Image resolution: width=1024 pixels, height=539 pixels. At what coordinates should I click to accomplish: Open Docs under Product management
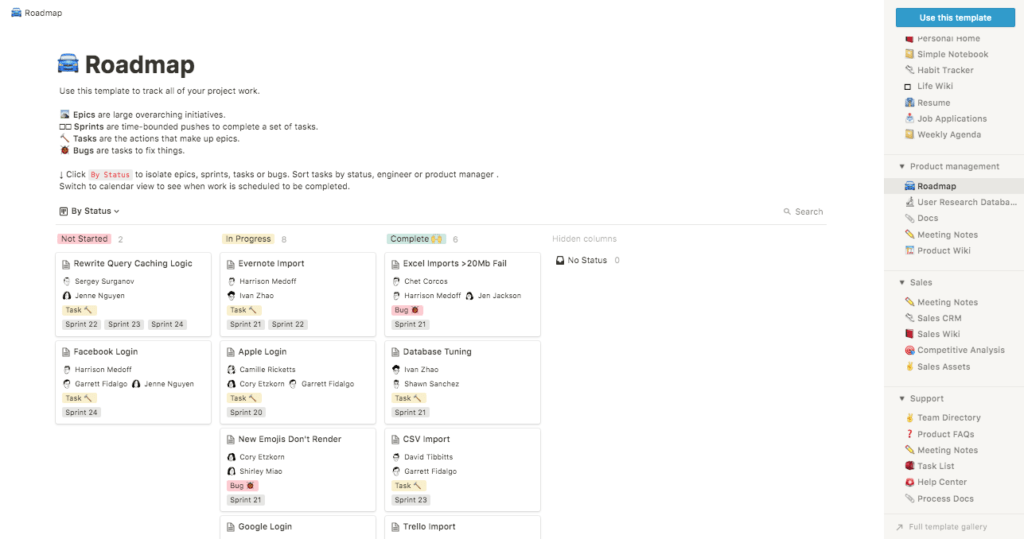[927, 218]
